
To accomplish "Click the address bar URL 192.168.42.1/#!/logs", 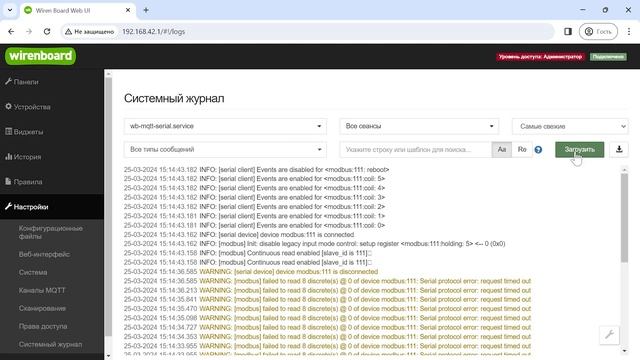I will (x=153, y=31).
